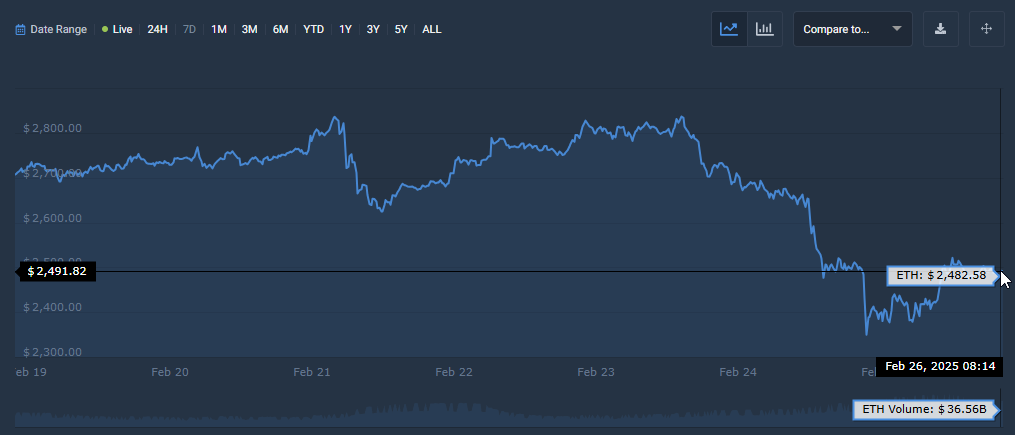Switch to candlestick bar chart view
The image size is (1015, 435).
coord(765,29)
